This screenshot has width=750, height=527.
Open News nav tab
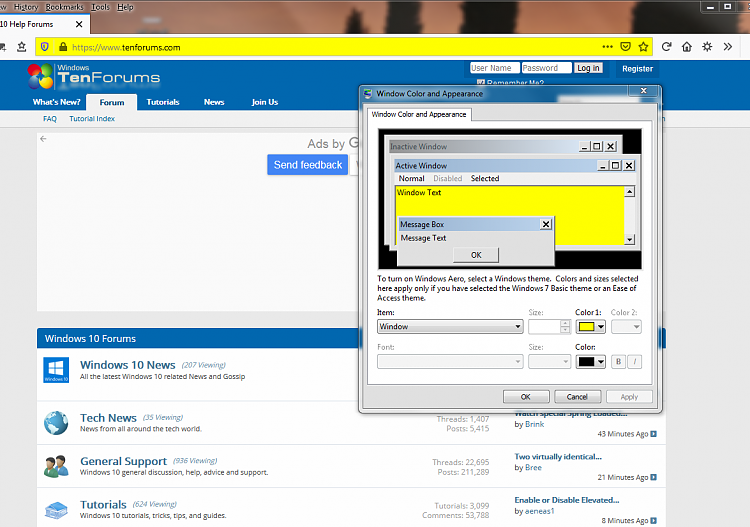[x=214, y=102]
